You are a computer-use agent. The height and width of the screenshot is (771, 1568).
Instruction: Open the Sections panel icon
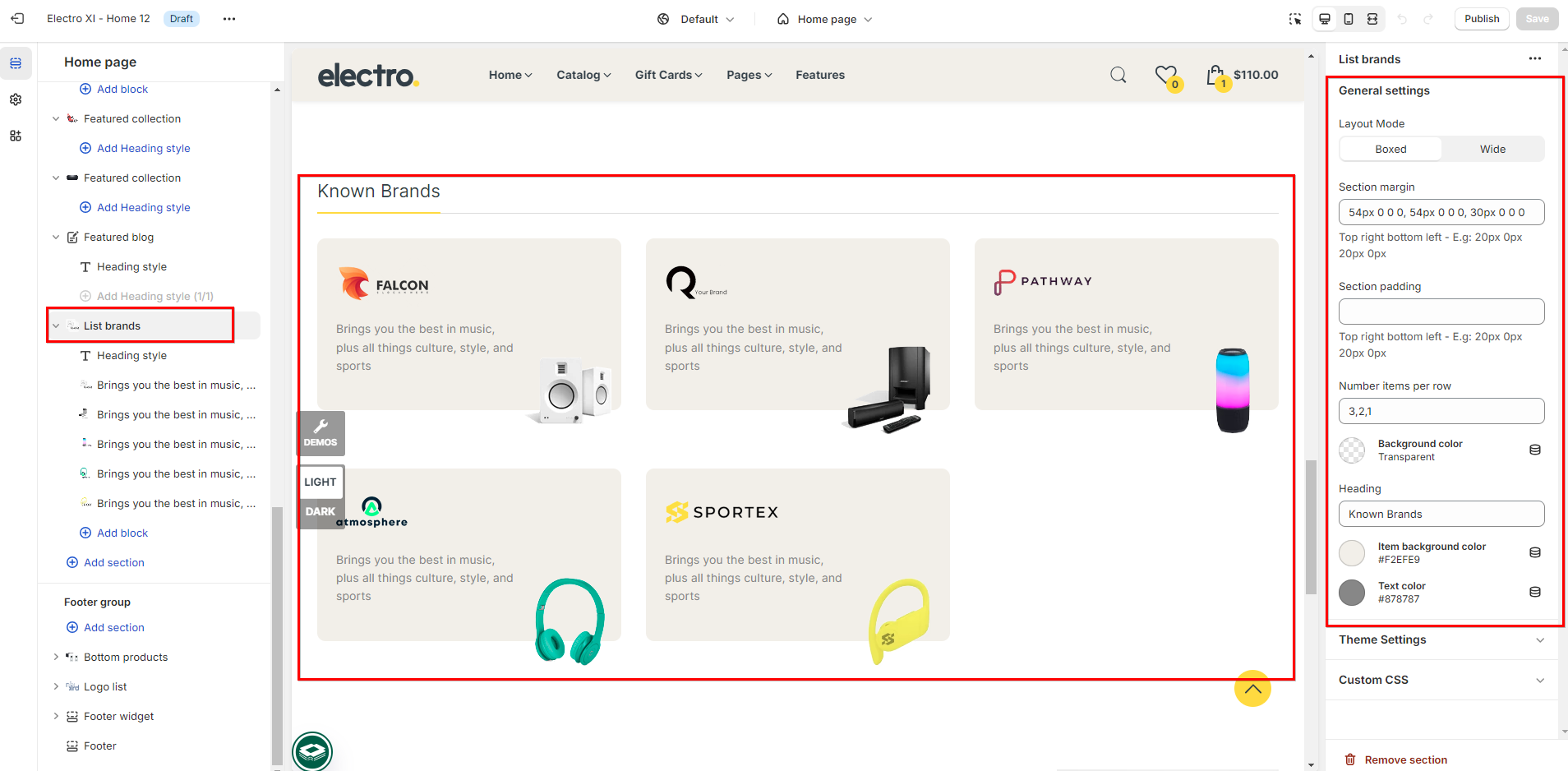tap(16, 63)
